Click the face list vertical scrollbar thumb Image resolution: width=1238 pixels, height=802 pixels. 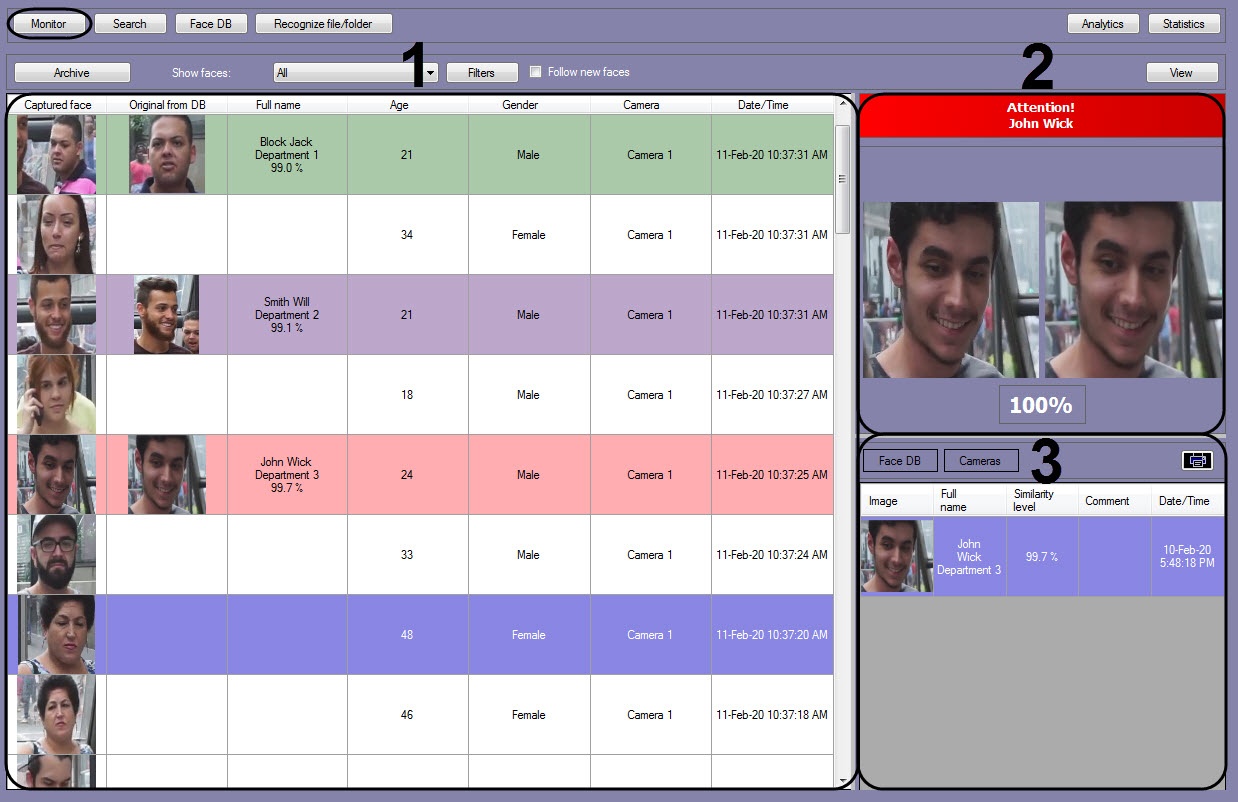pos(842,178)
